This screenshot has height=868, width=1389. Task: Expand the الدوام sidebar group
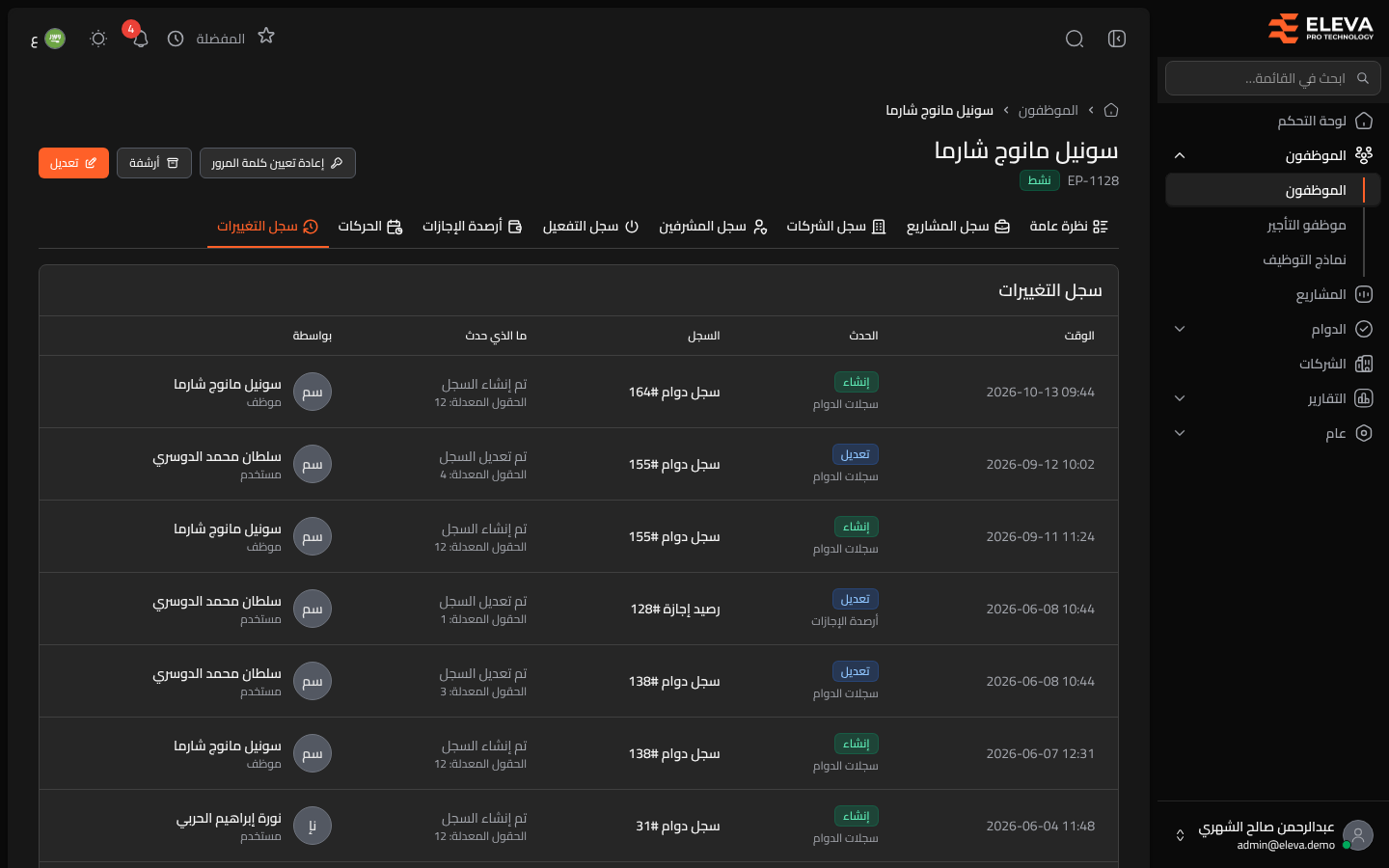point(1273,329)
